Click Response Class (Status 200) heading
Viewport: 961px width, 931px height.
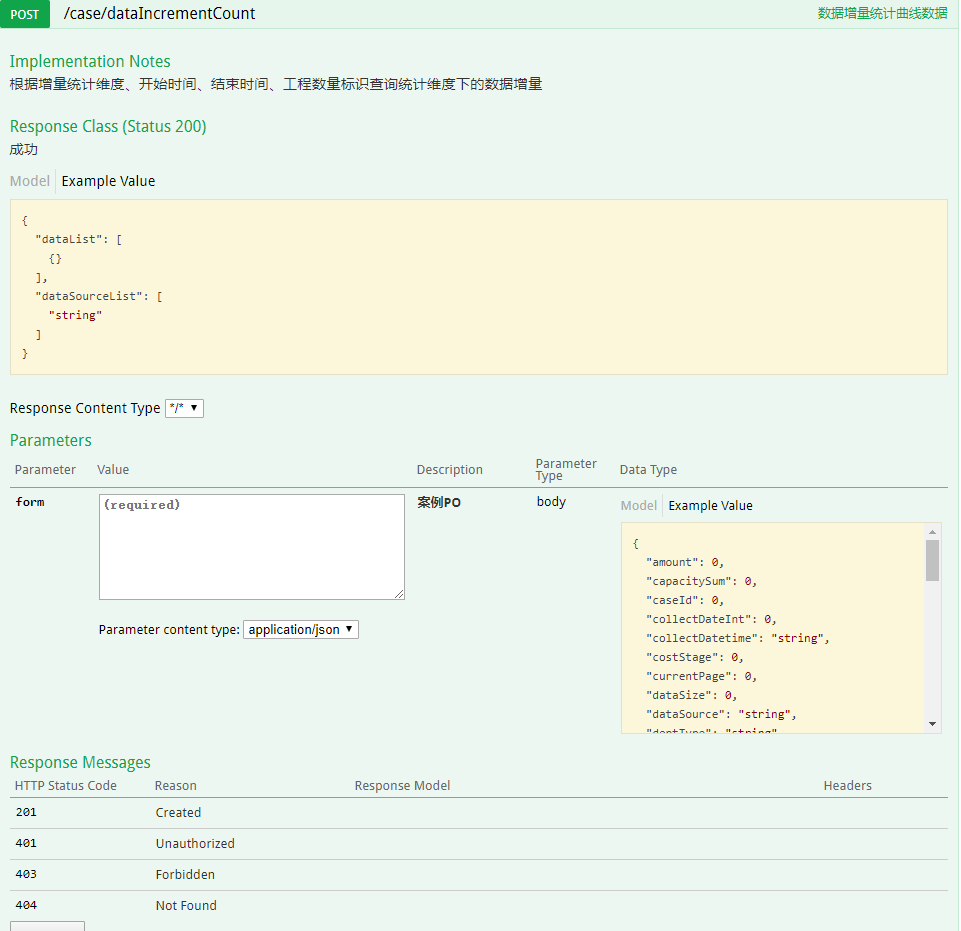click(x=108, y=126)
